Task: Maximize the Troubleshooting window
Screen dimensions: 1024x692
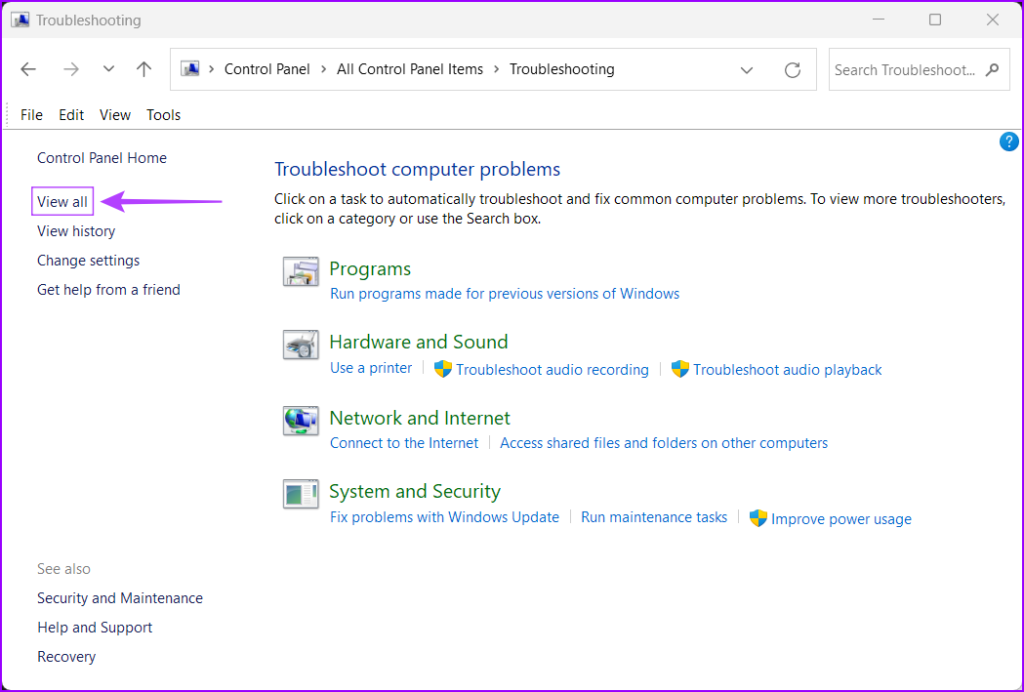Action: [935, 20]
